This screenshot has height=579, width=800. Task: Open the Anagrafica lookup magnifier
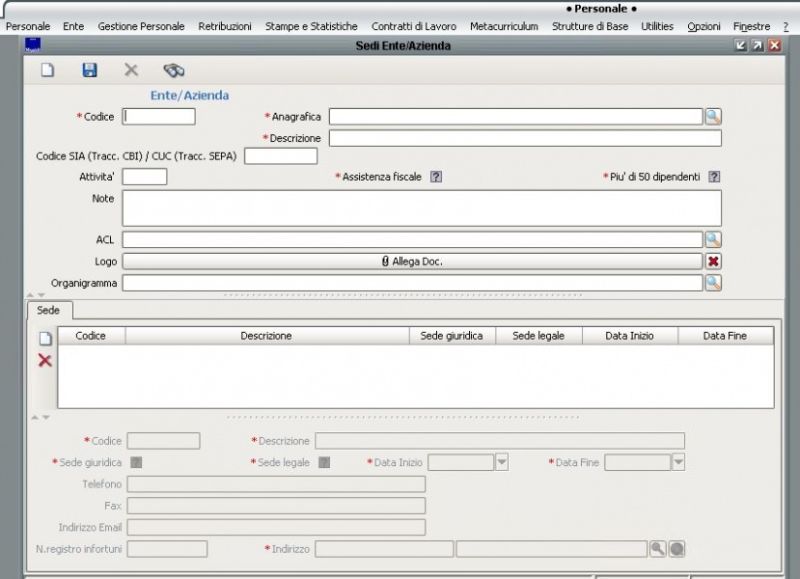point(711,116)
